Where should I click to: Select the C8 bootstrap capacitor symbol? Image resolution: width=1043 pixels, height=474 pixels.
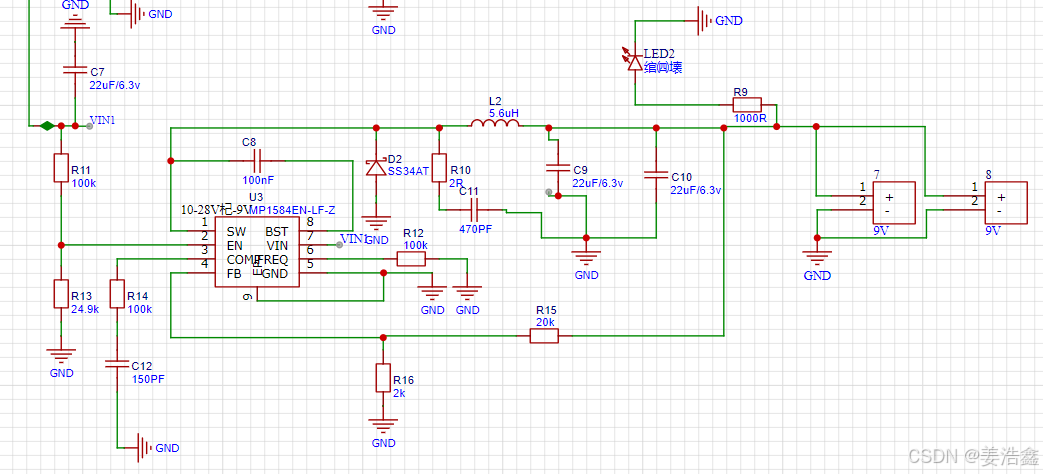point(257,160)
